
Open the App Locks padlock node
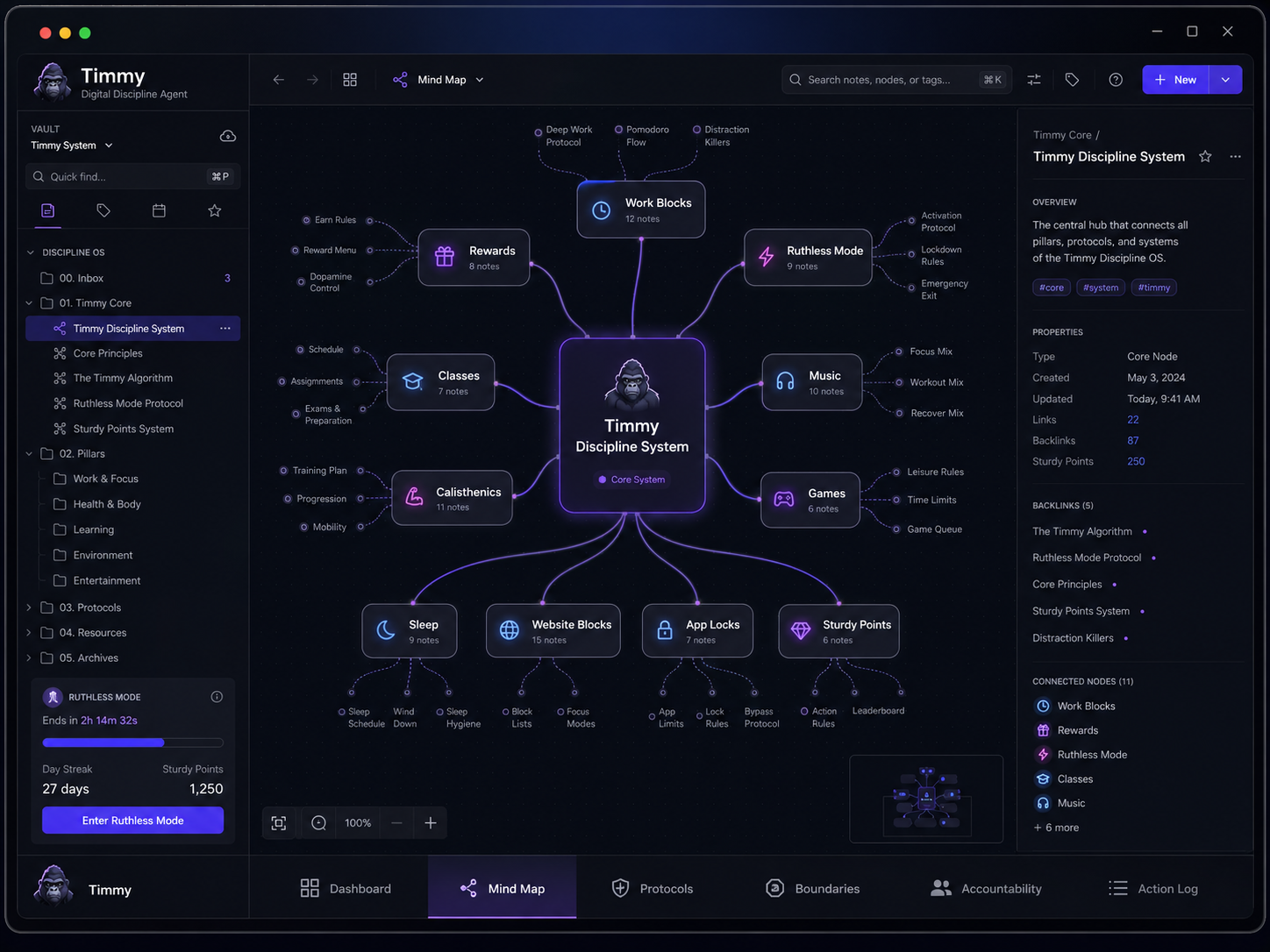(697, 631)
